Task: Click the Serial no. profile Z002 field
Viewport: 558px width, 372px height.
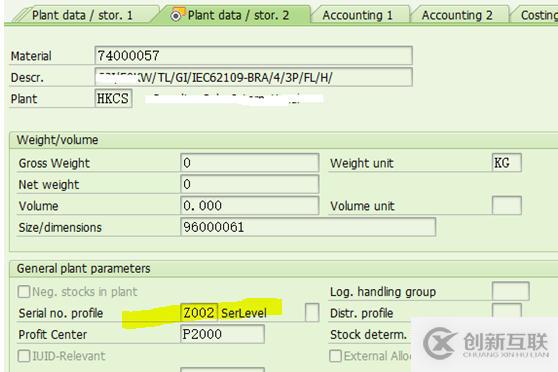Action: coord(199,313)
